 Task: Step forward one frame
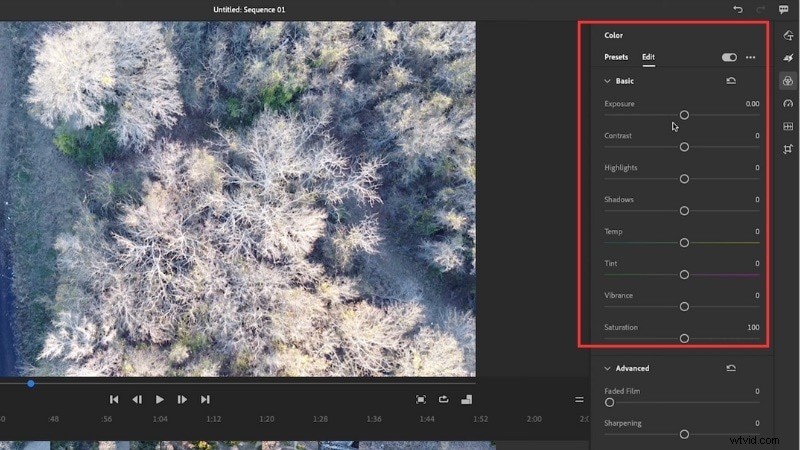coord(182,399)
